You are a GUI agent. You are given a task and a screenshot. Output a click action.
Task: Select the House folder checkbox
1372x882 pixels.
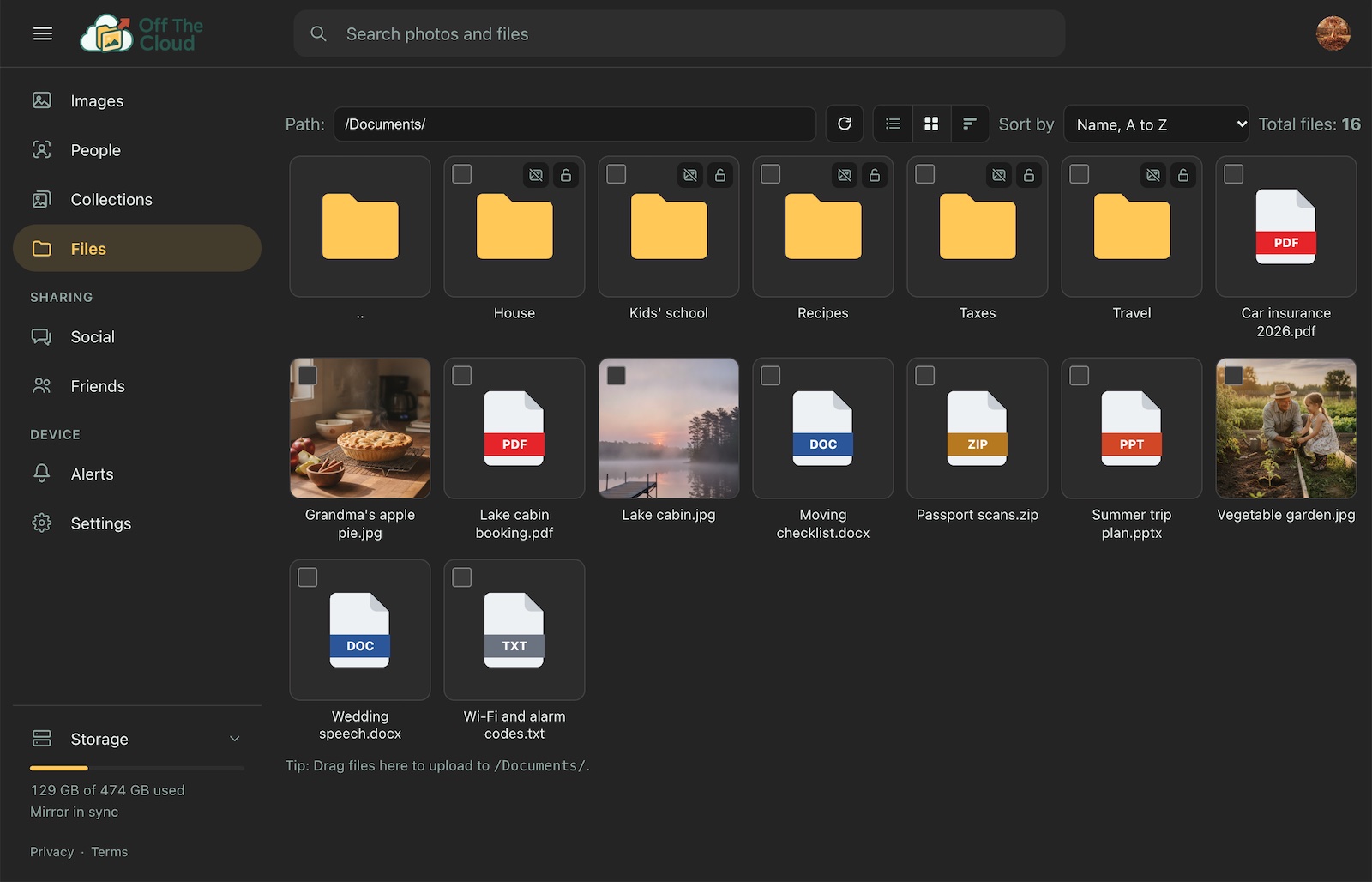tap(462, 174)
